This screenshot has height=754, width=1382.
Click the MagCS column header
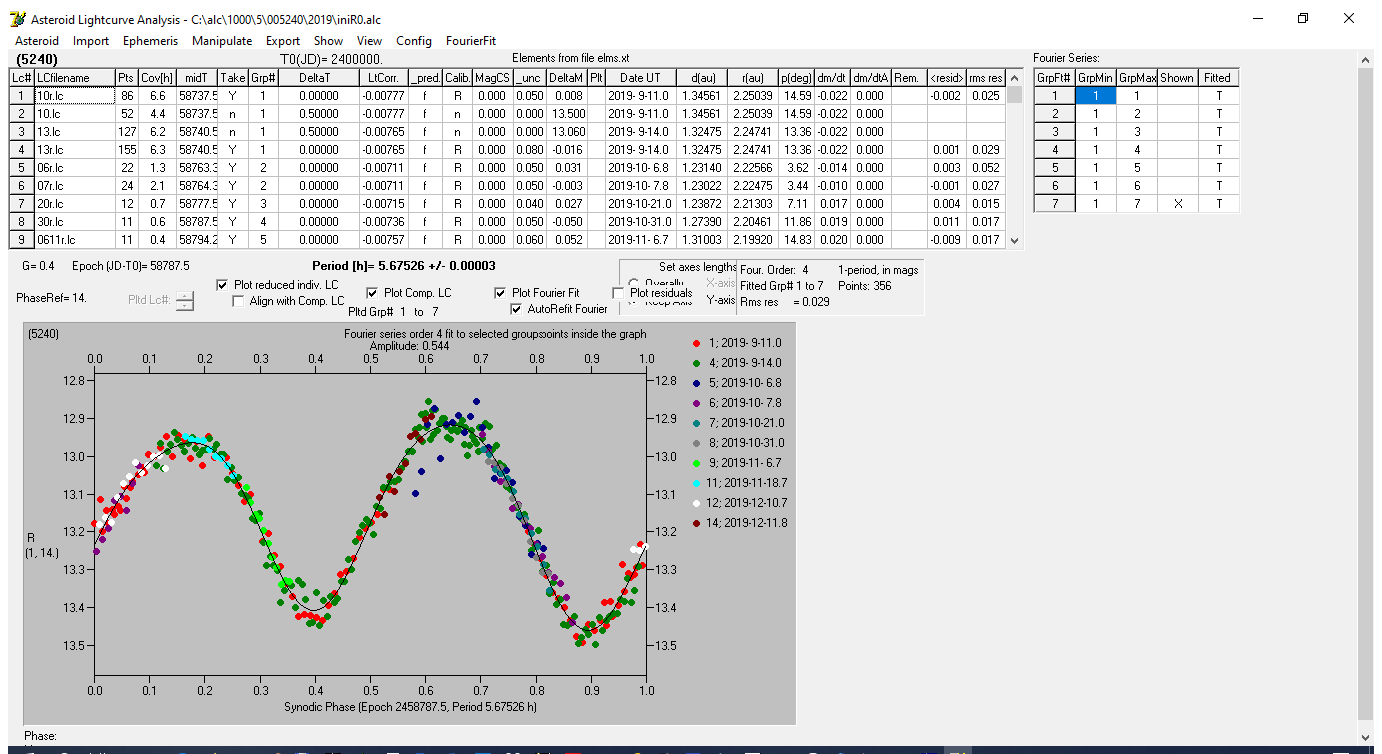pyautogui.click(x=493, y=77)
